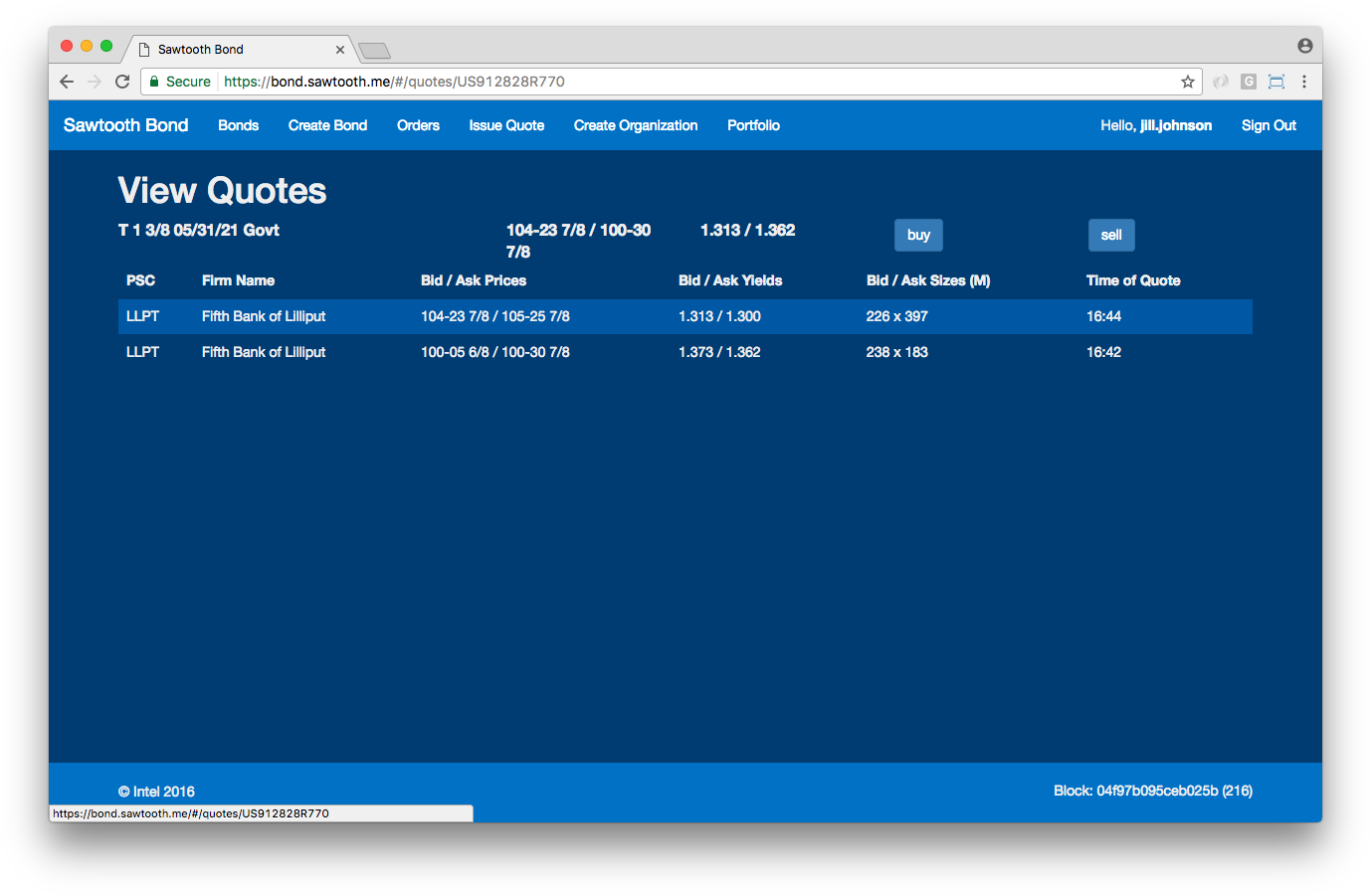View the Portfolio page
Viewport: 1370px width, 896px height.
pyautogui.click(x=753, y=125)
